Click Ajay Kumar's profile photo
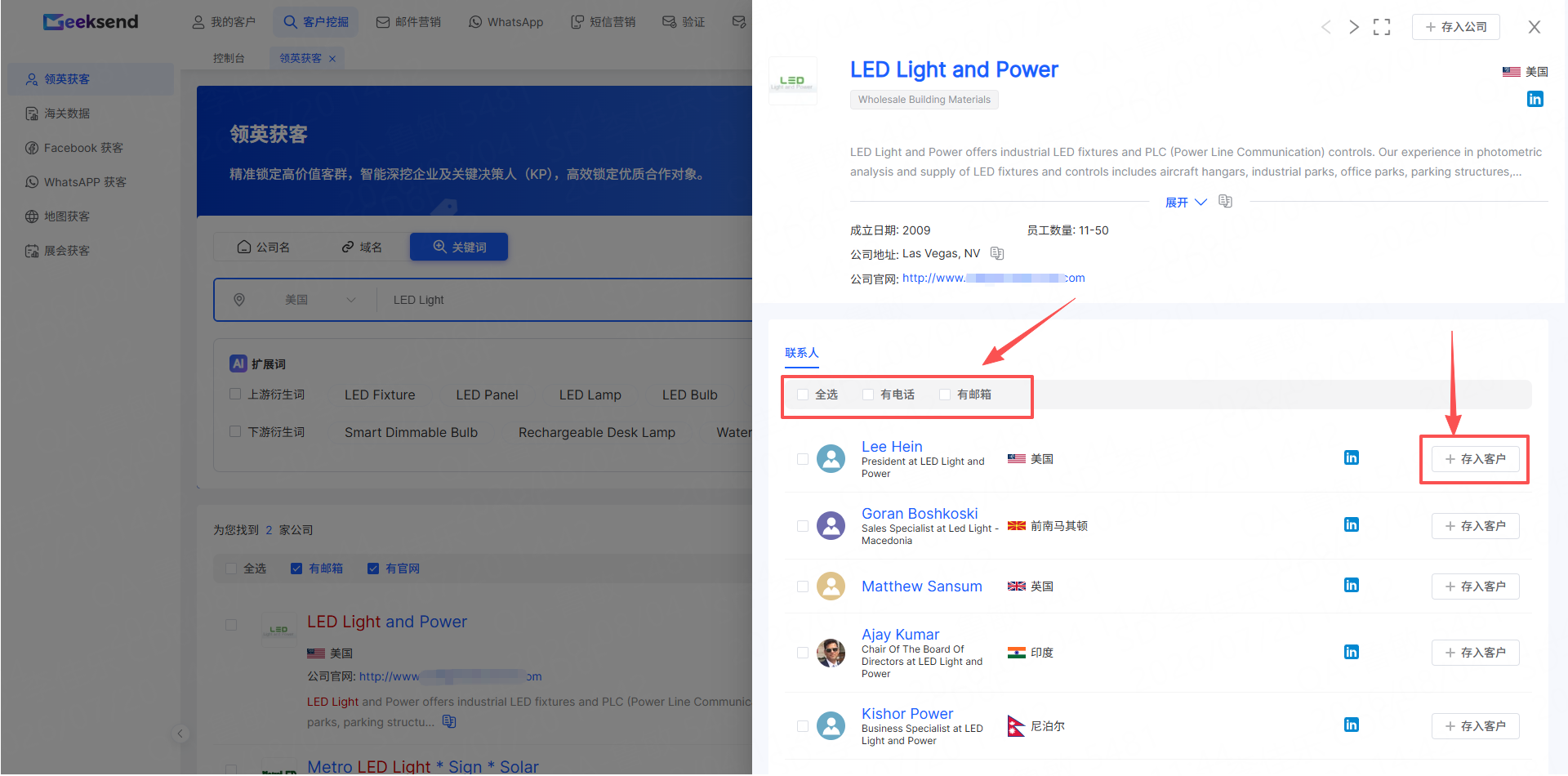The image size is (1568, 776). 831,653
